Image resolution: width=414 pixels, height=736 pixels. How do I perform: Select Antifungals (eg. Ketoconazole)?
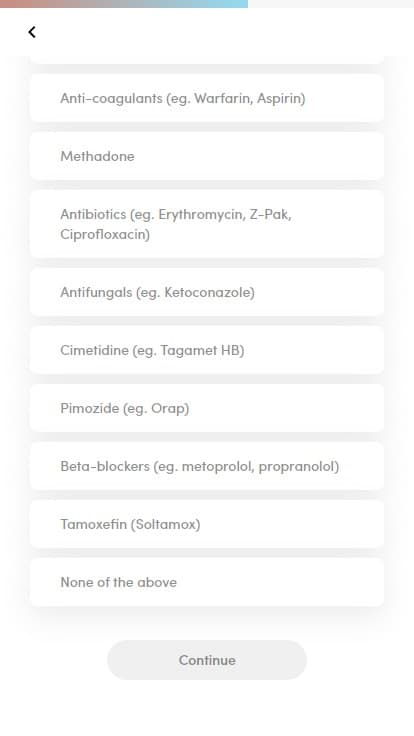(207, 292)
